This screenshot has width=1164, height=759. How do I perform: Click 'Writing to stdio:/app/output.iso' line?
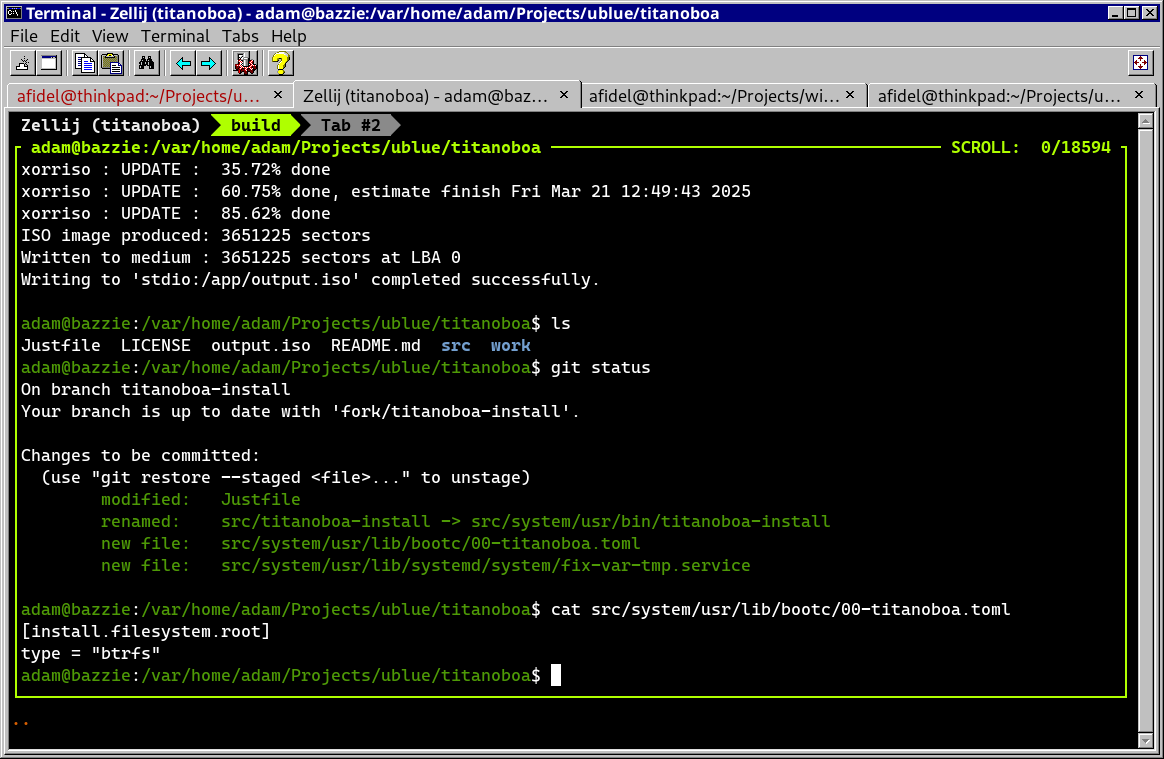(x=310, y=279)
